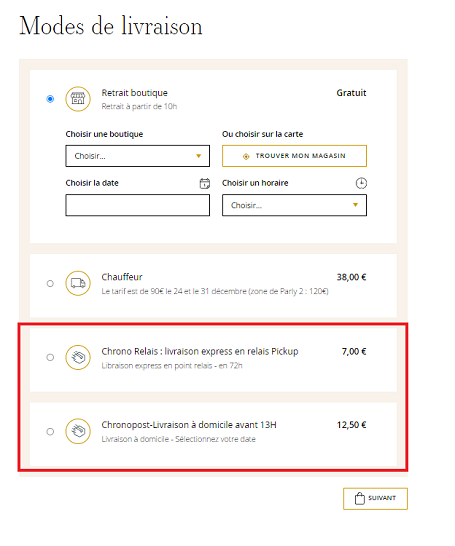The width and height of the screenshot is (455, 546).
Task: Click the Chrono Relais hand icon
Action: point(78,357)
